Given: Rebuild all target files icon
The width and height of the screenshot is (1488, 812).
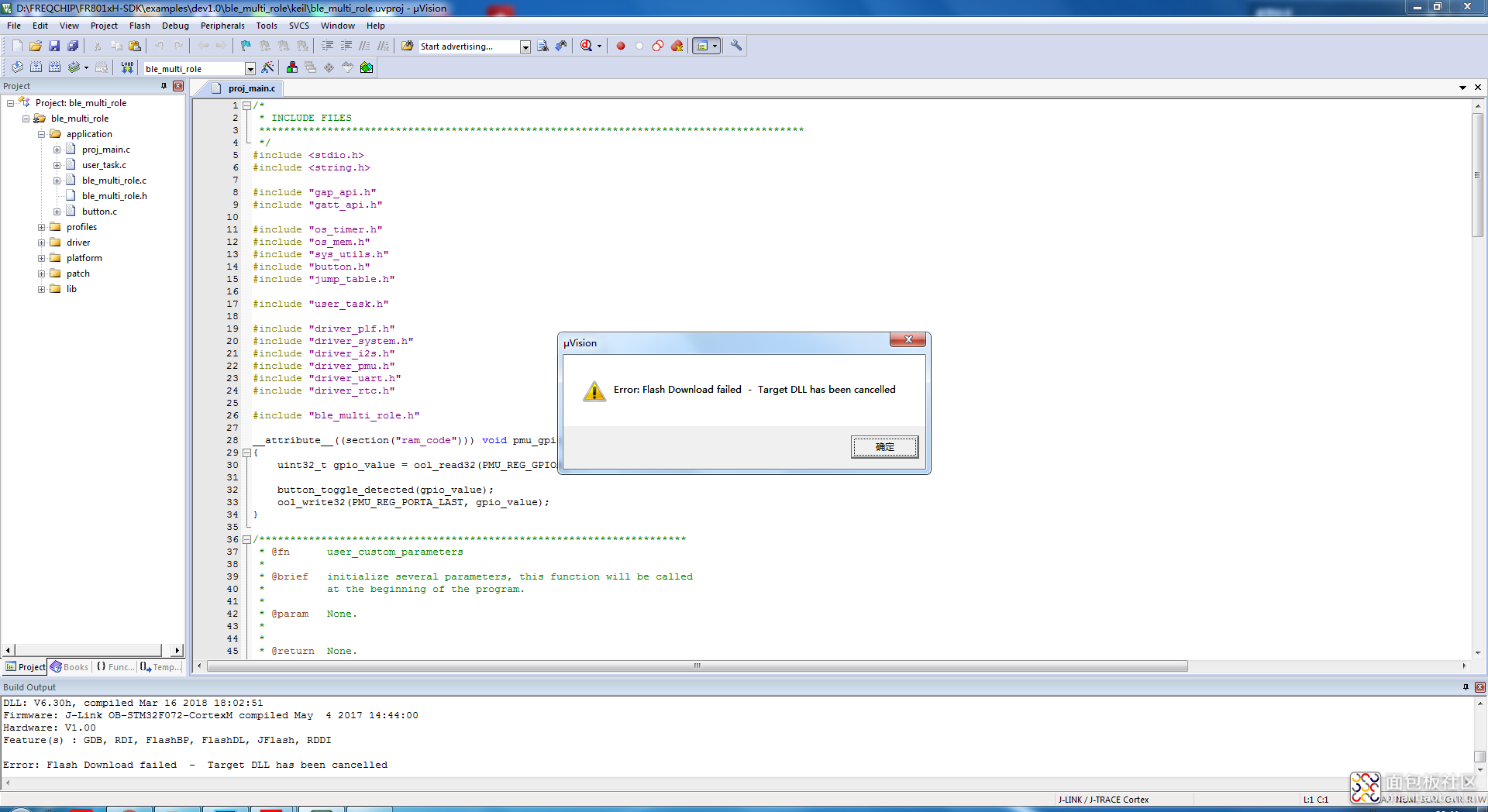Looking at the screenshot, I should pyautogui.click(x=54, y=68).
